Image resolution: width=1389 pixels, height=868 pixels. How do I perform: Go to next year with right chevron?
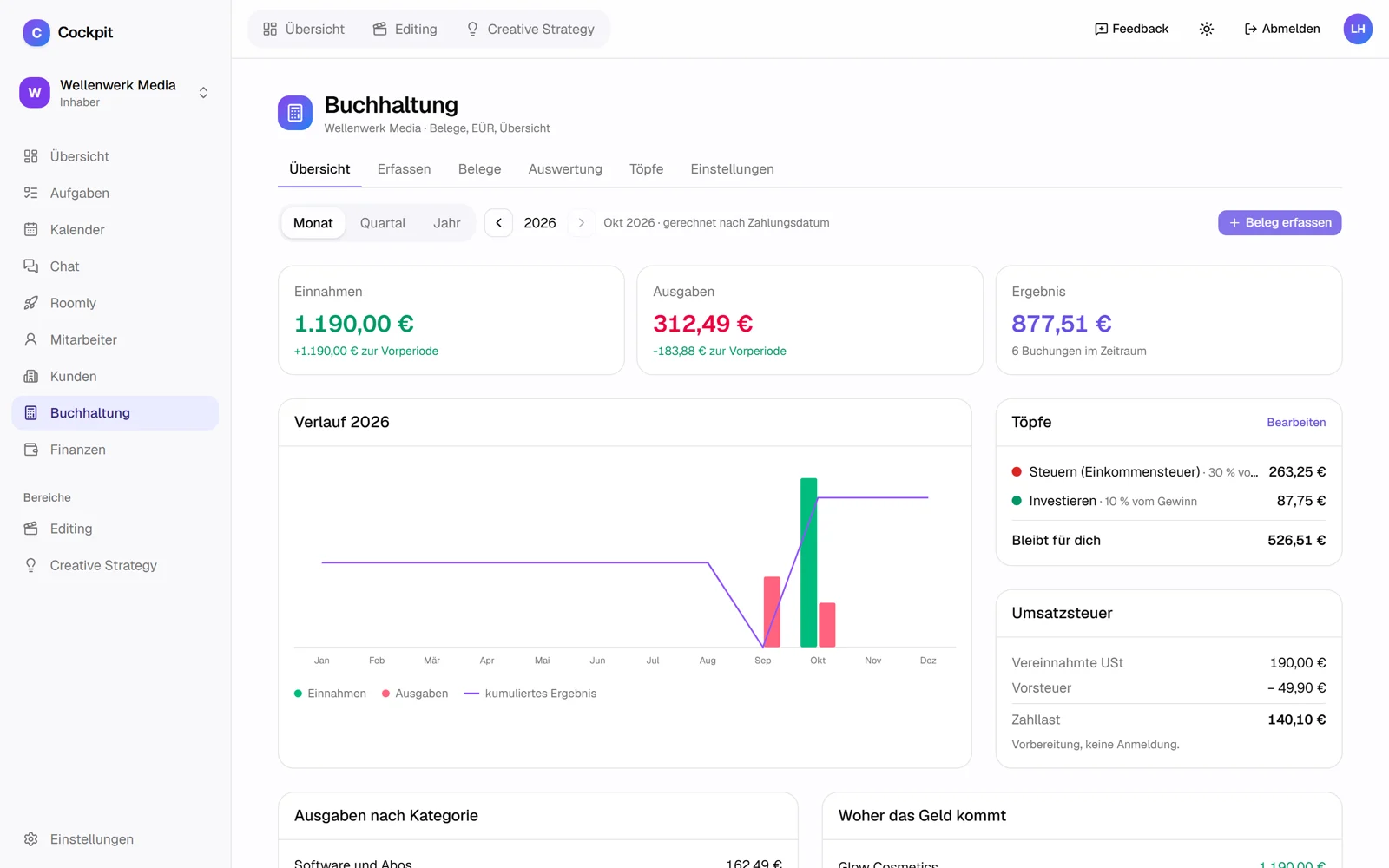tap(582, 223)
